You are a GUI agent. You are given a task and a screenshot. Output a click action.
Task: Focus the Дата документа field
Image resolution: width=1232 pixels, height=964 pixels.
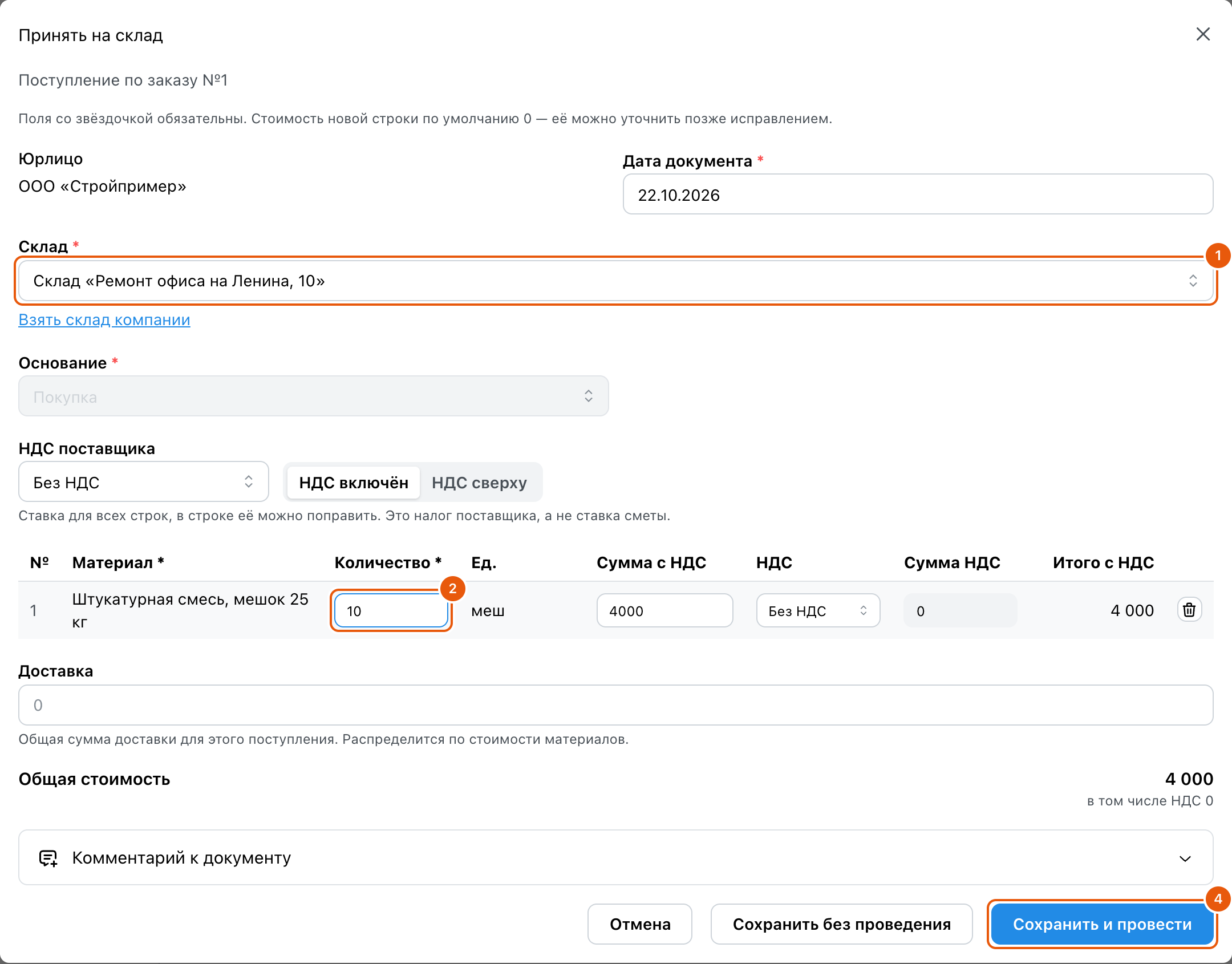click(918, 195)
